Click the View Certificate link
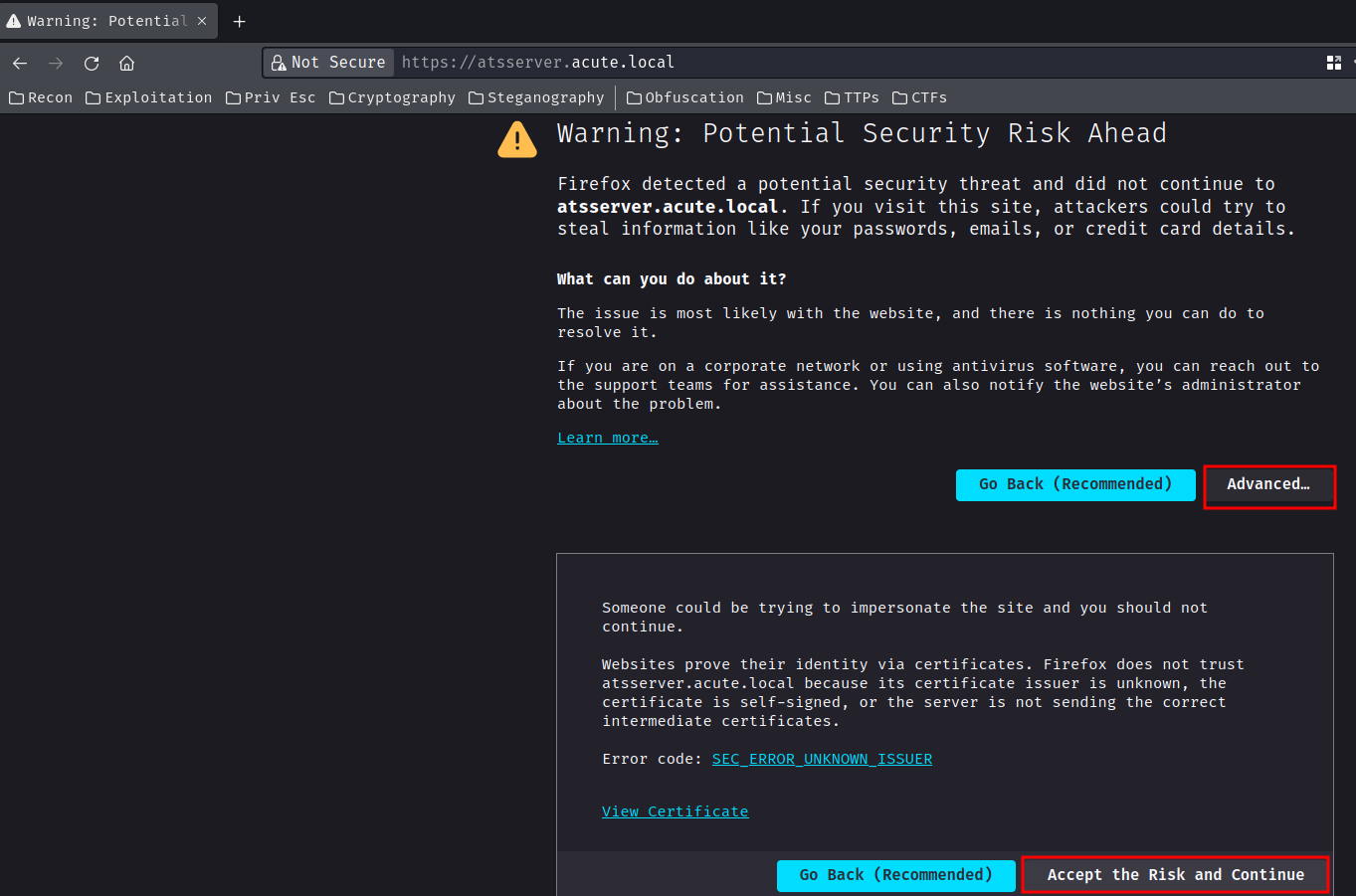The image size is (1356, 896). (675, 811)
